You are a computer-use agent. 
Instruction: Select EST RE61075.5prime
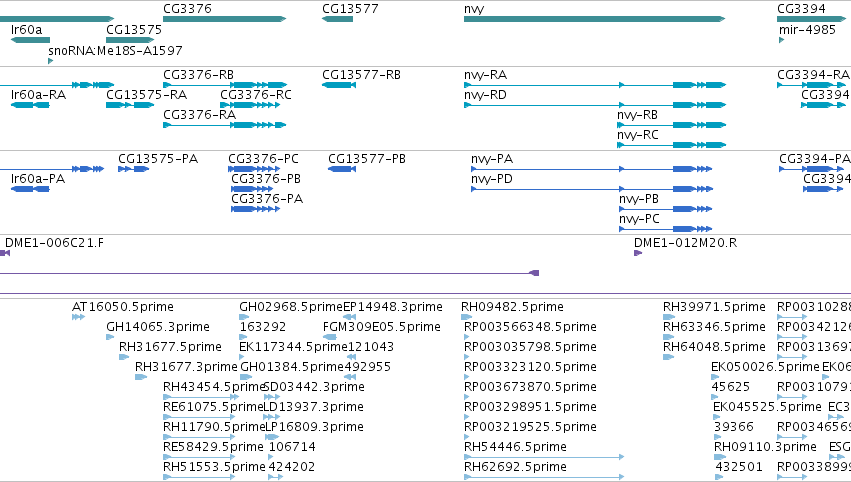(x=199, y=417)
